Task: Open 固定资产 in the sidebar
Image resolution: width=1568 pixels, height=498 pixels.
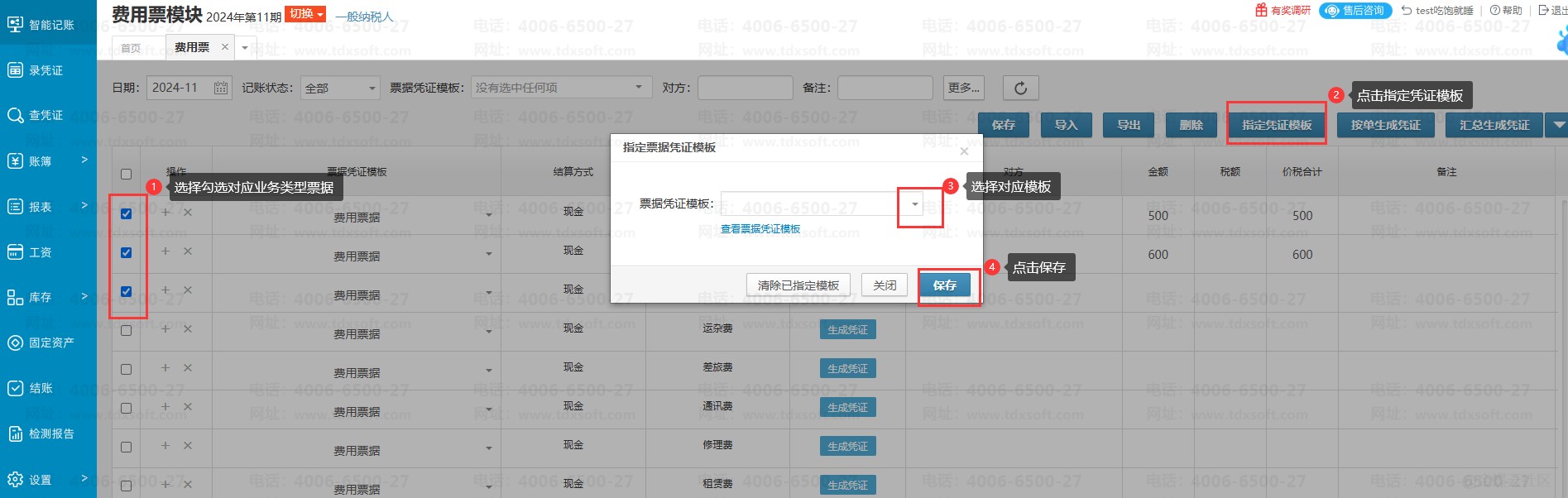Action: point(51,342)
